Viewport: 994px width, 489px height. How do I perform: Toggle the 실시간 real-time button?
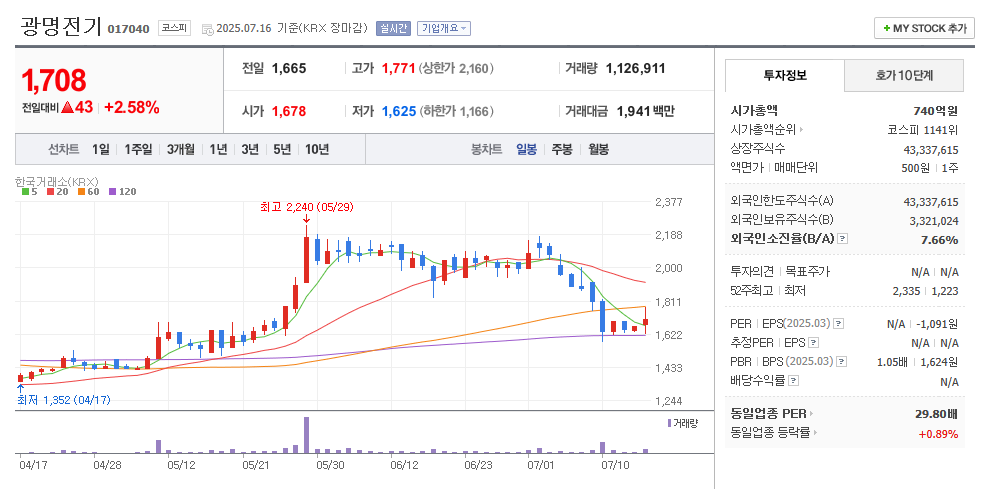[394, 29]
